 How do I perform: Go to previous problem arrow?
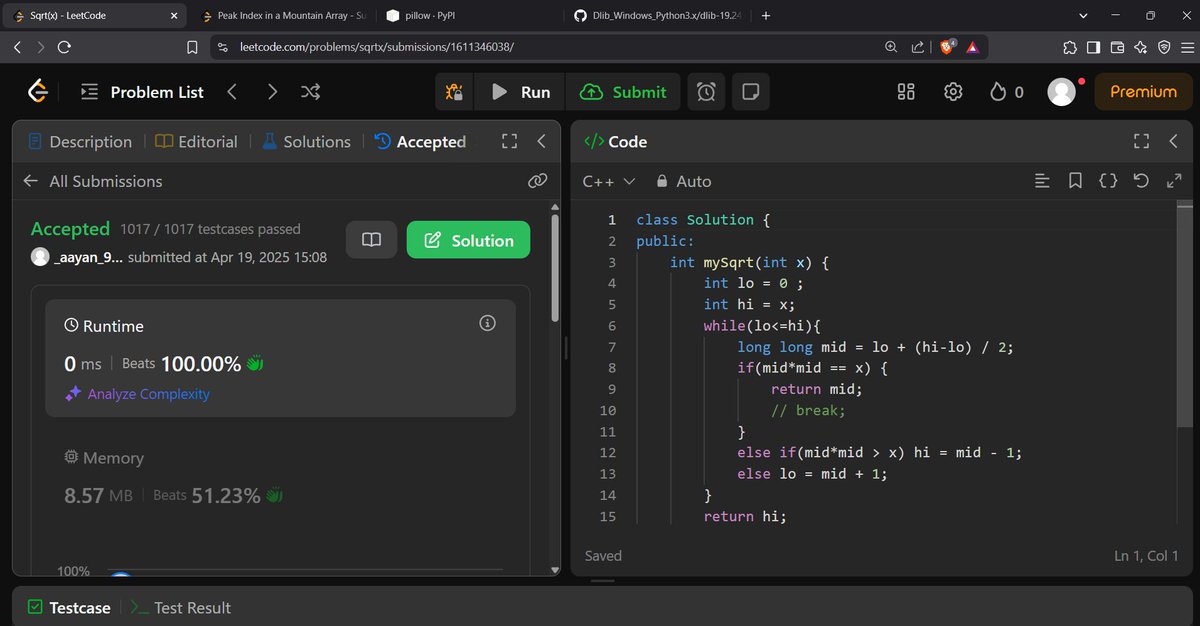pyautogui.click(x=232, y=92)
